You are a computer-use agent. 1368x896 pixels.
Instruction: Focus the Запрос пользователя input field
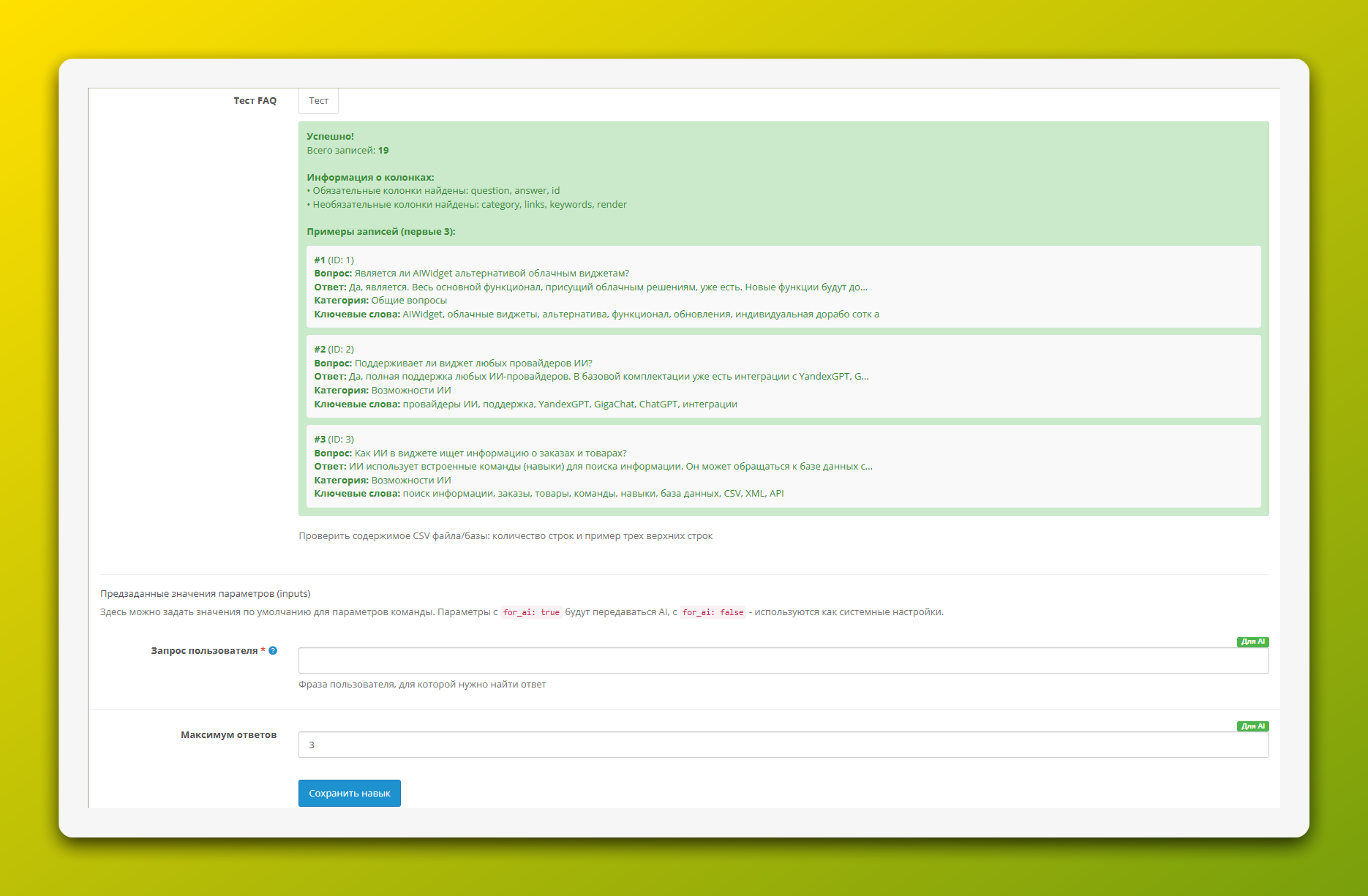click(783, 660)
